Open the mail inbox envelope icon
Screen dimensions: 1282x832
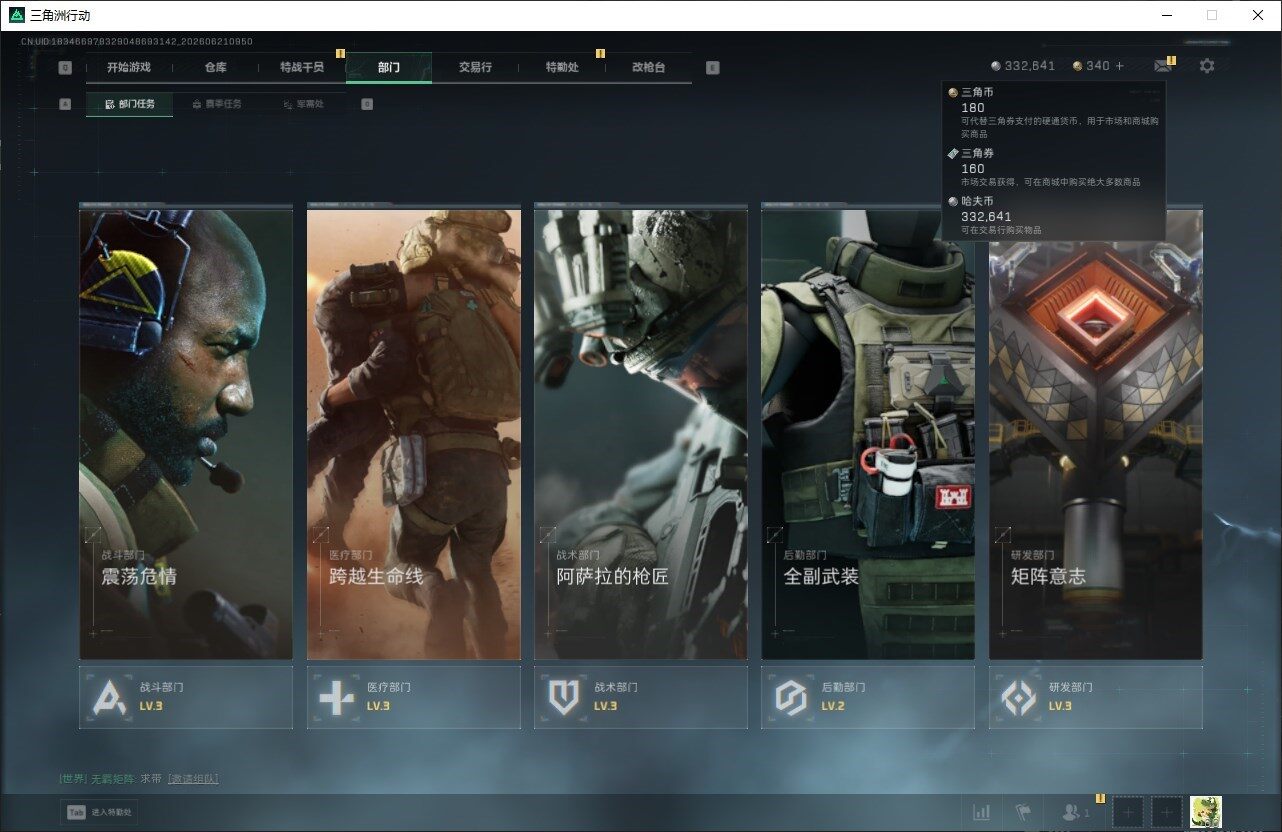1162,66
